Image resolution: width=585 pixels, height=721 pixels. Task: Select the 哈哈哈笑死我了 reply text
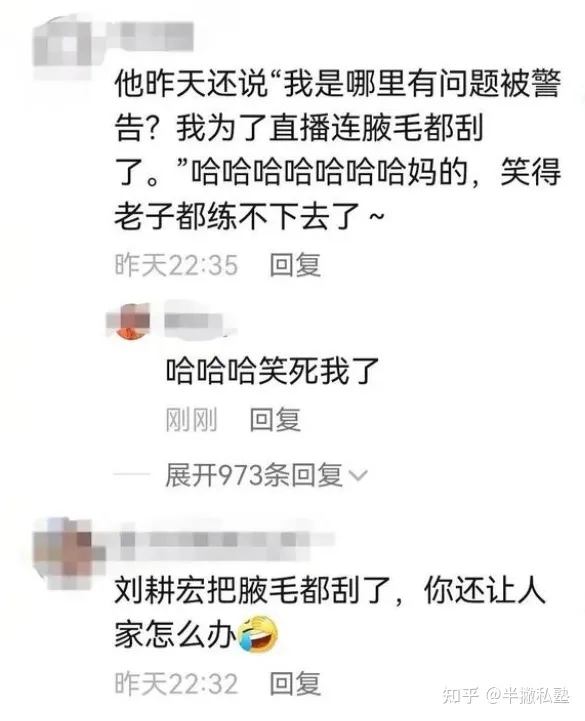coord(272,370)
